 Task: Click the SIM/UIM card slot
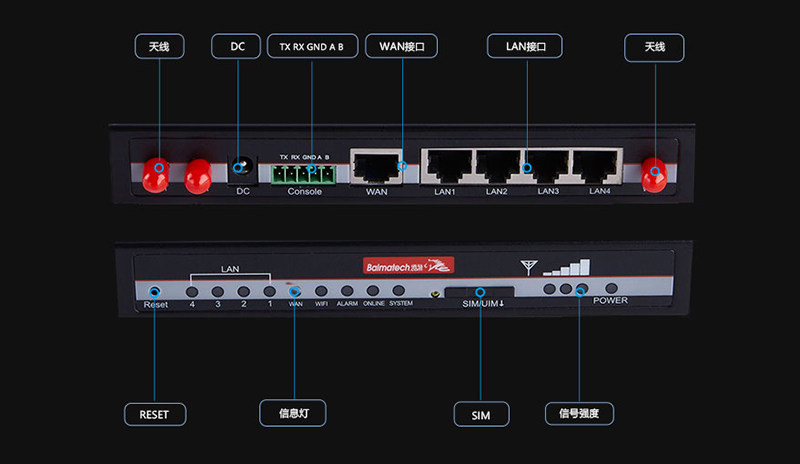point(480,292)
